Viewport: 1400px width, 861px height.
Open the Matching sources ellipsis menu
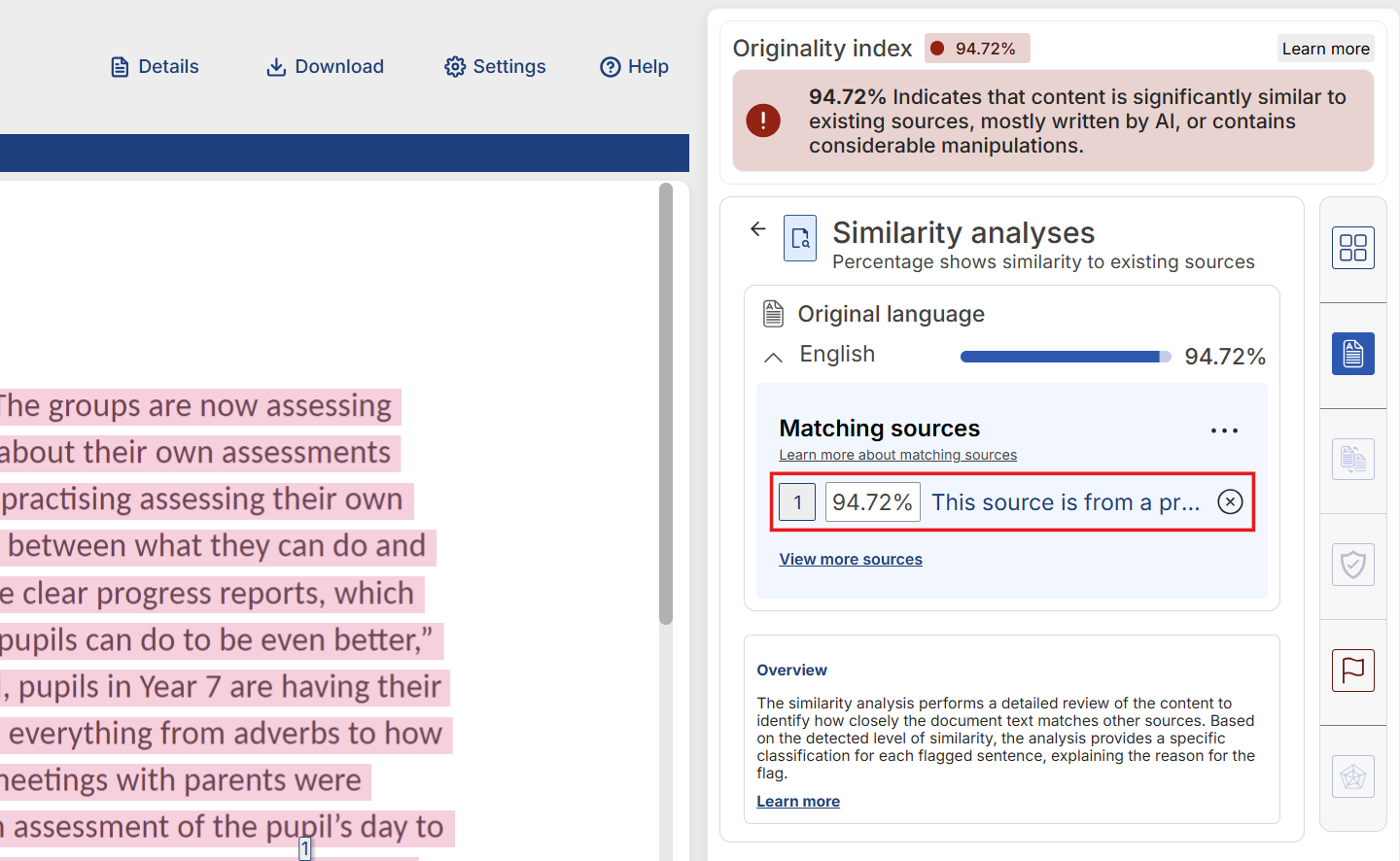[x=1223, y=430]
